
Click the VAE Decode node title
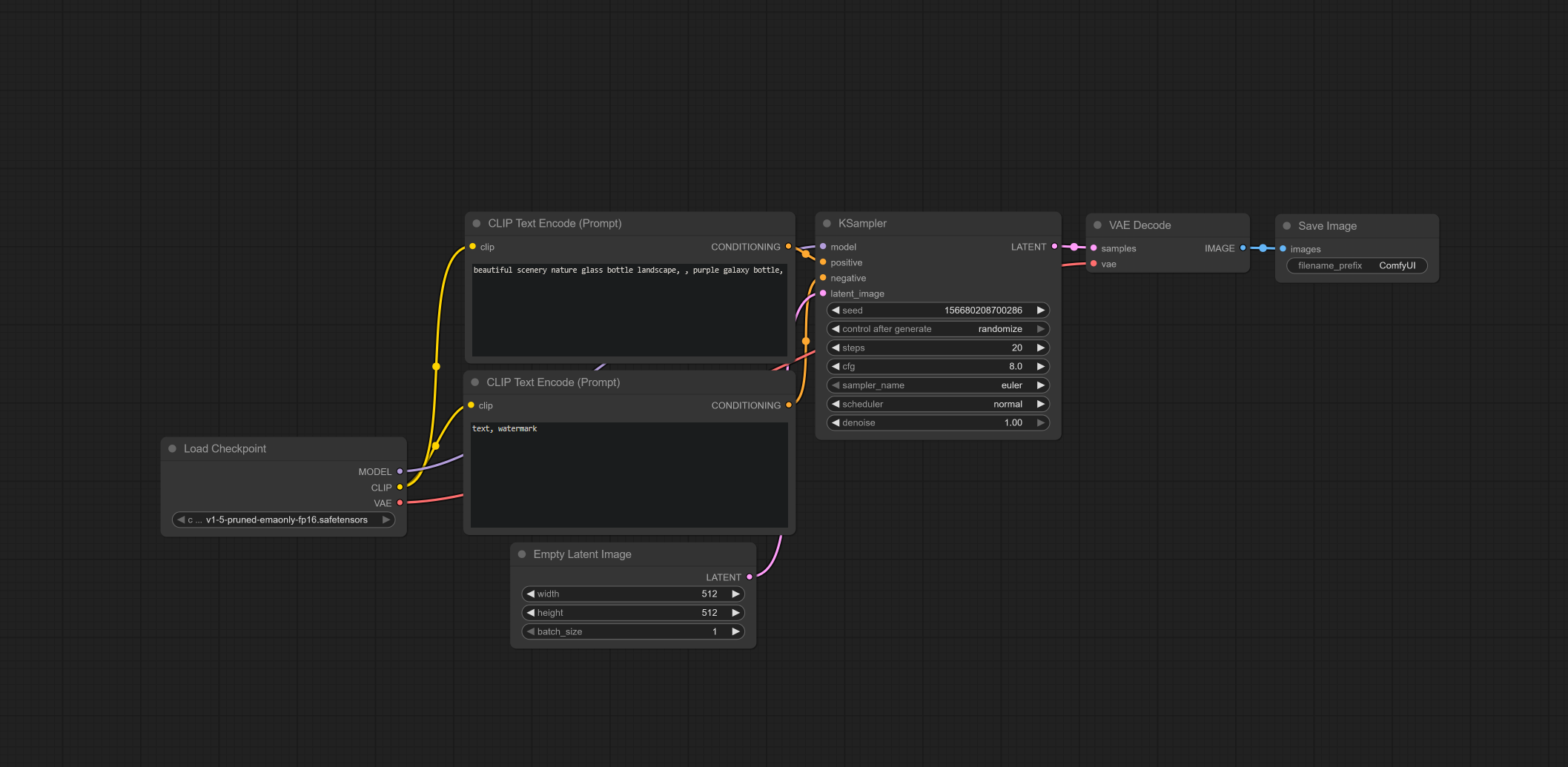[1139, 225]
